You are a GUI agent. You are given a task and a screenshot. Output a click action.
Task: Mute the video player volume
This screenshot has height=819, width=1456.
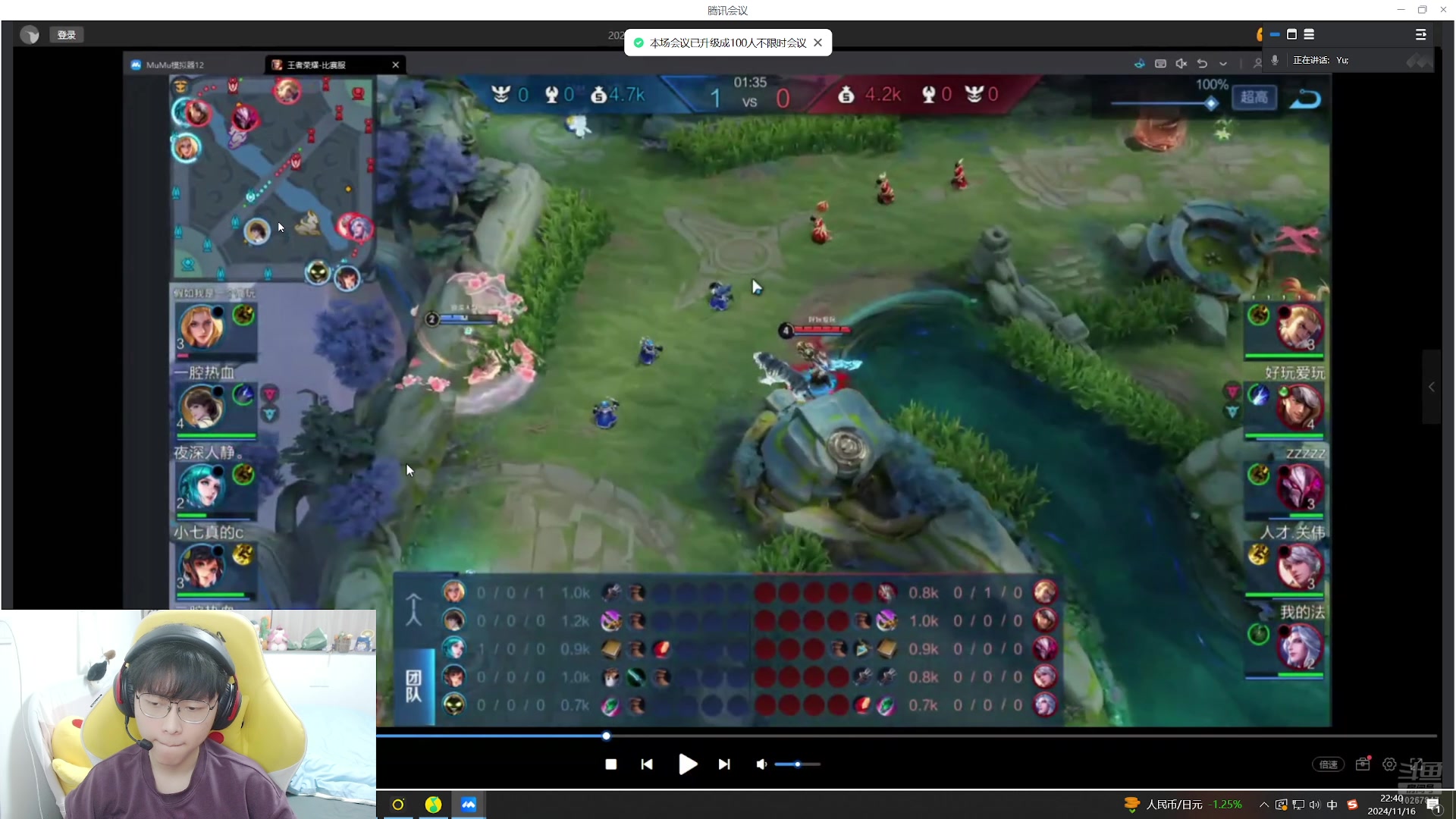(761, 764)
